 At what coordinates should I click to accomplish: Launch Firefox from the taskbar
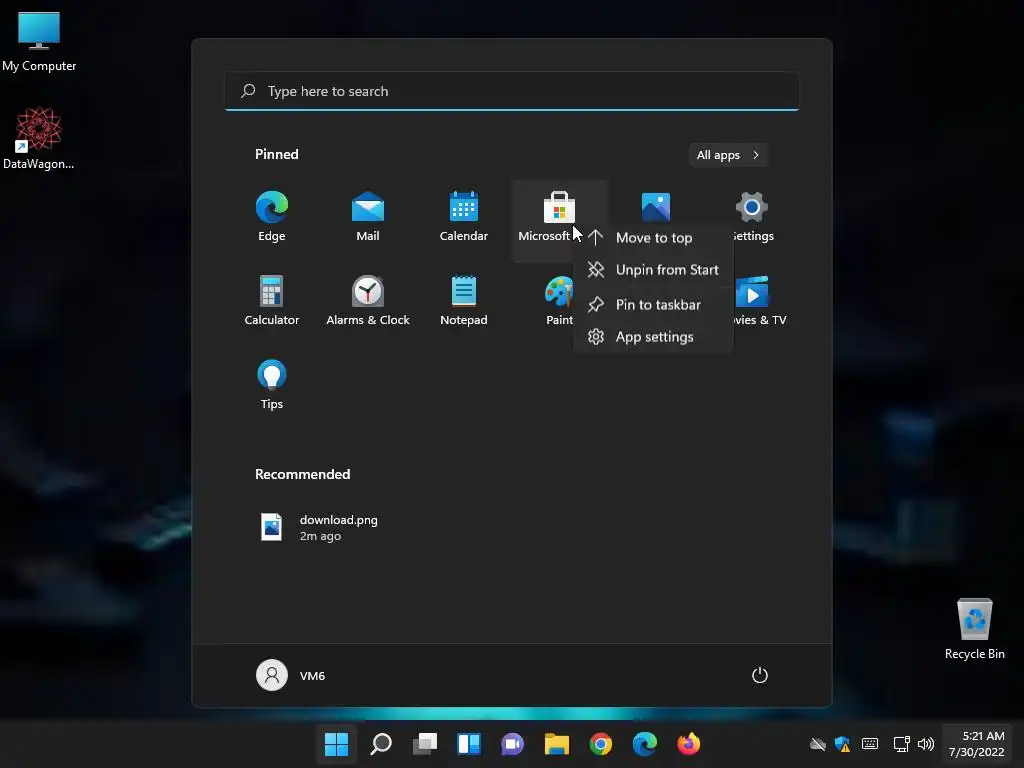688,744
